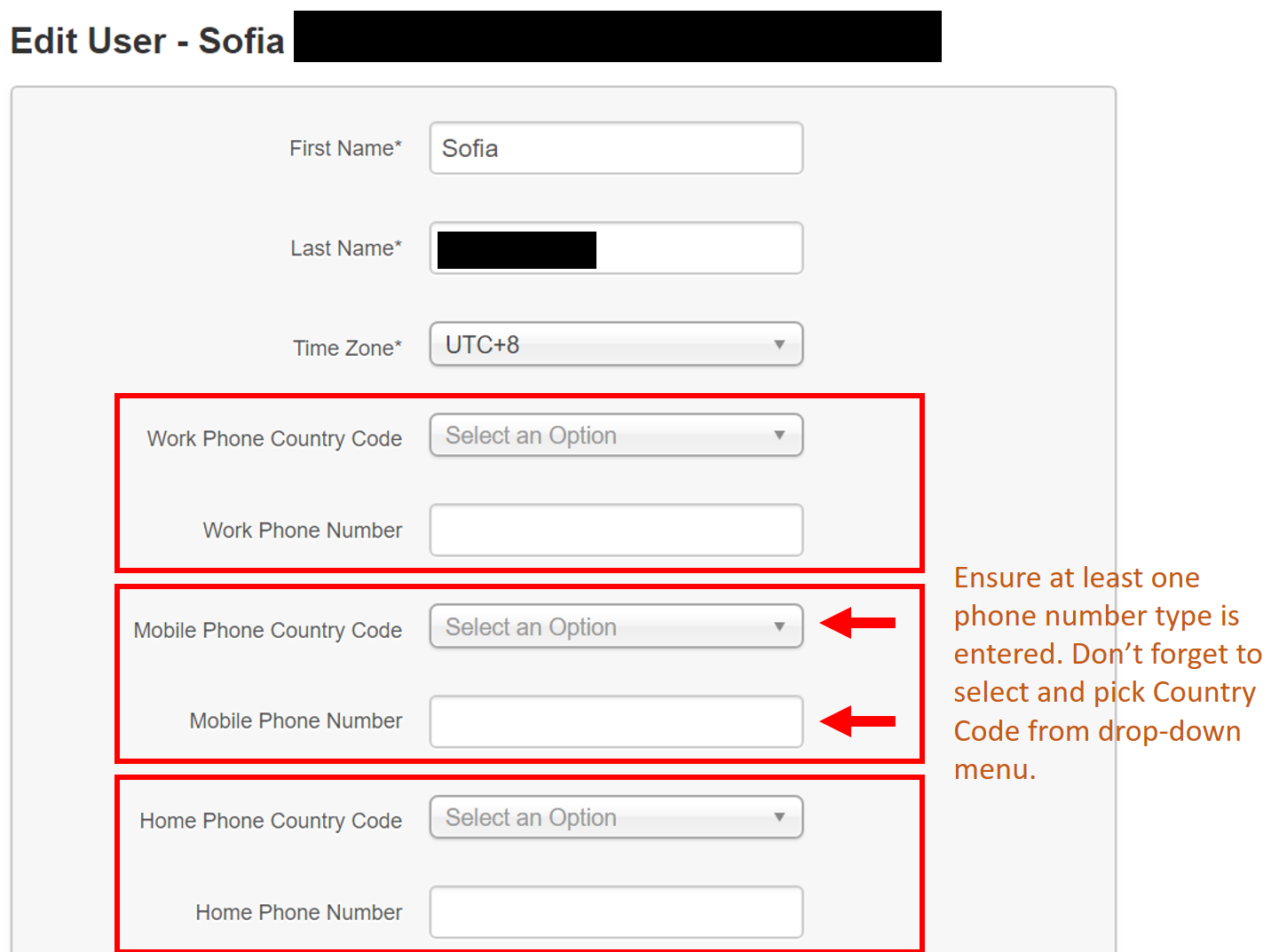Click the Select an Option placeholder for Home Phone

point(531,817)
